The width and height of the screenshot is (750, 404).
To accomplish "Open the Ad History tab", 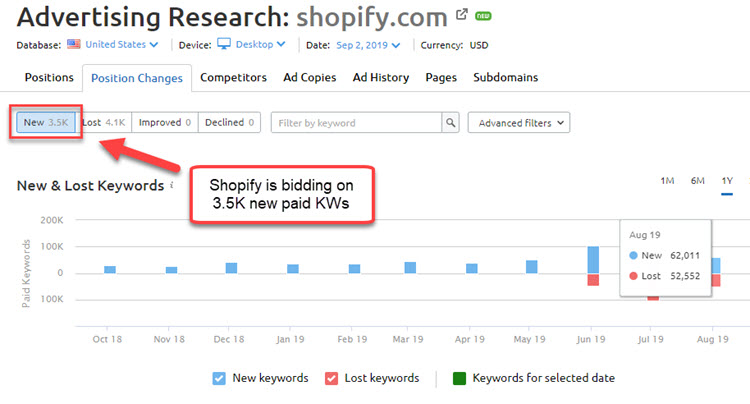I will (x=382, y=77).
